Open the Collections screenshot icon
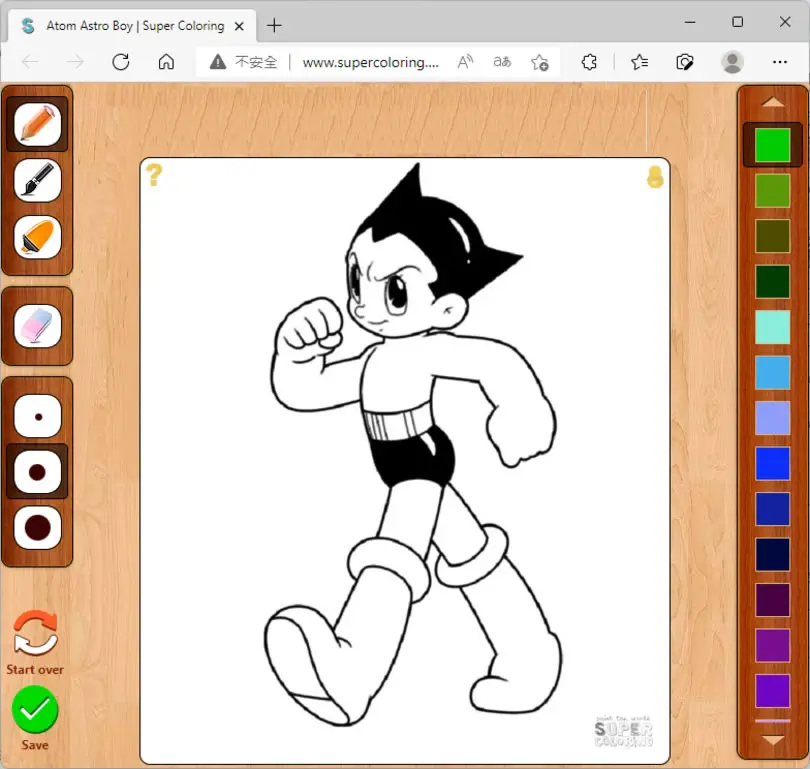Viewport: 810px width, 769px height. click(x=684, y=62)
